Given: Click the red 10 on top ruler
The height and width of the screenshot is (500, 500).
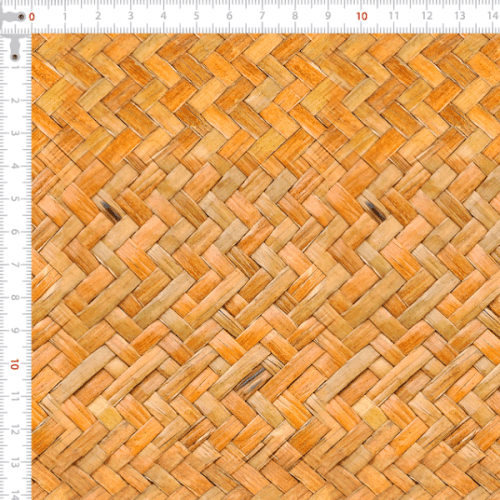Looking at the screenshot, I should point(362,16).
